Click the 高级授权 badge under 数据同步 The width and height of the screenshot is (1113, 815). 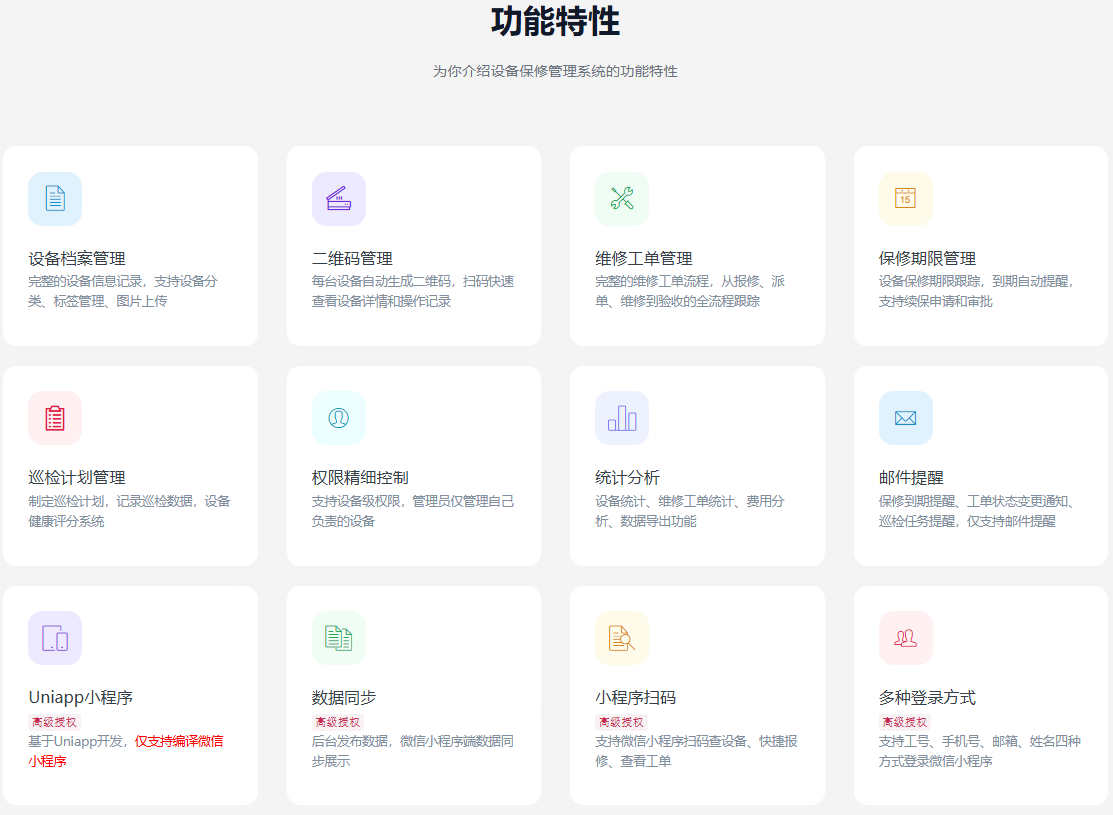(x=337, y=721)
